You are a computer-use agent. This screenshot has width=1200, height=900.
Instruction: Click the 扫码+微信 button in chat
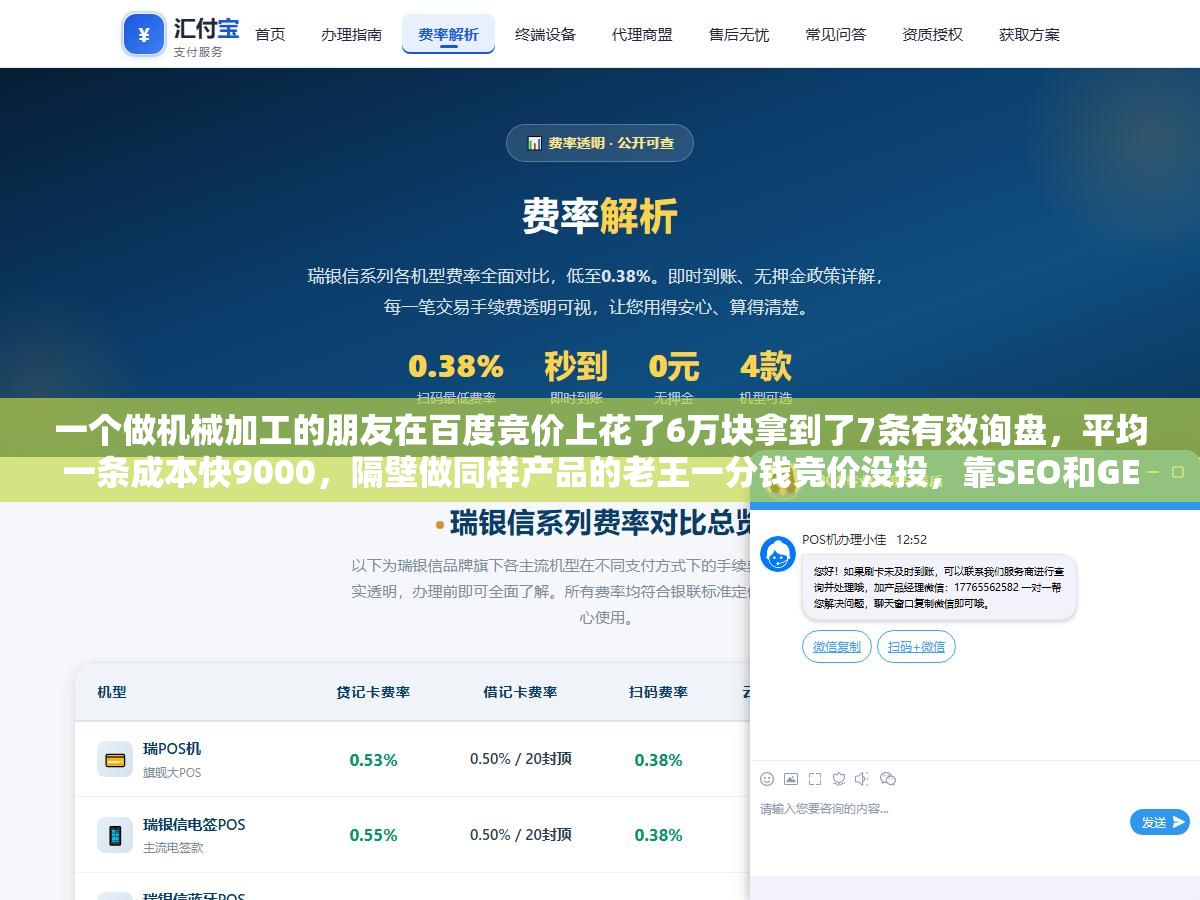coord(916,647)
